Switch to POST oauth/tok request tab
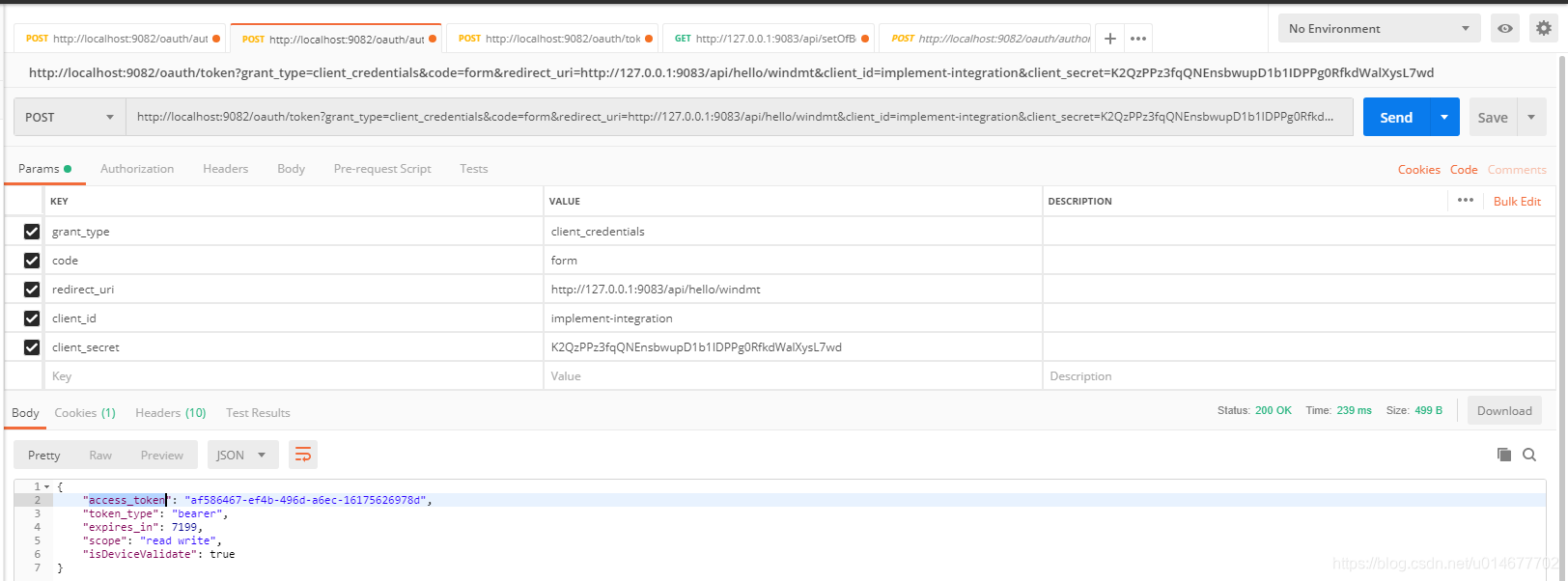 551,39
